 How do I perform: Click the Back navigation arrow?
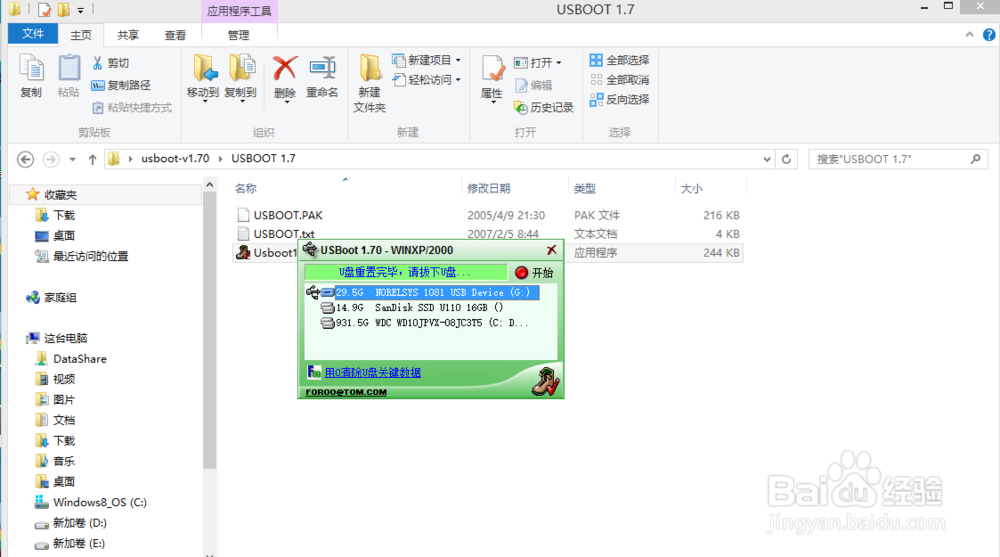(26, 159)
